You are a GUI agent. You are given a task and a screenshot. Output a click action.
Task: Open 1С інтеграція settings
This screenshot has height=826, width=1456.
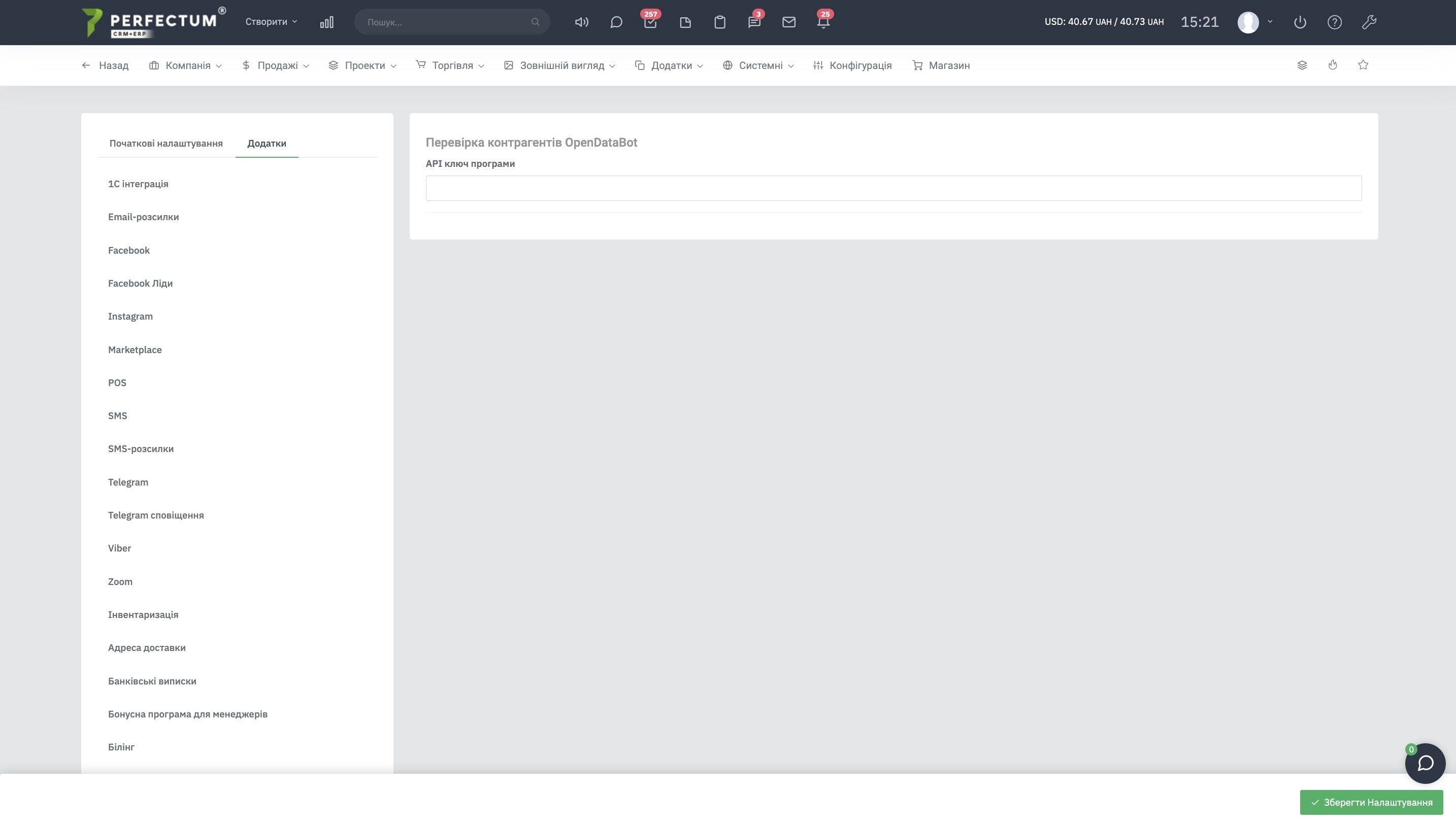pyautogui.click(x=139, y=184)
